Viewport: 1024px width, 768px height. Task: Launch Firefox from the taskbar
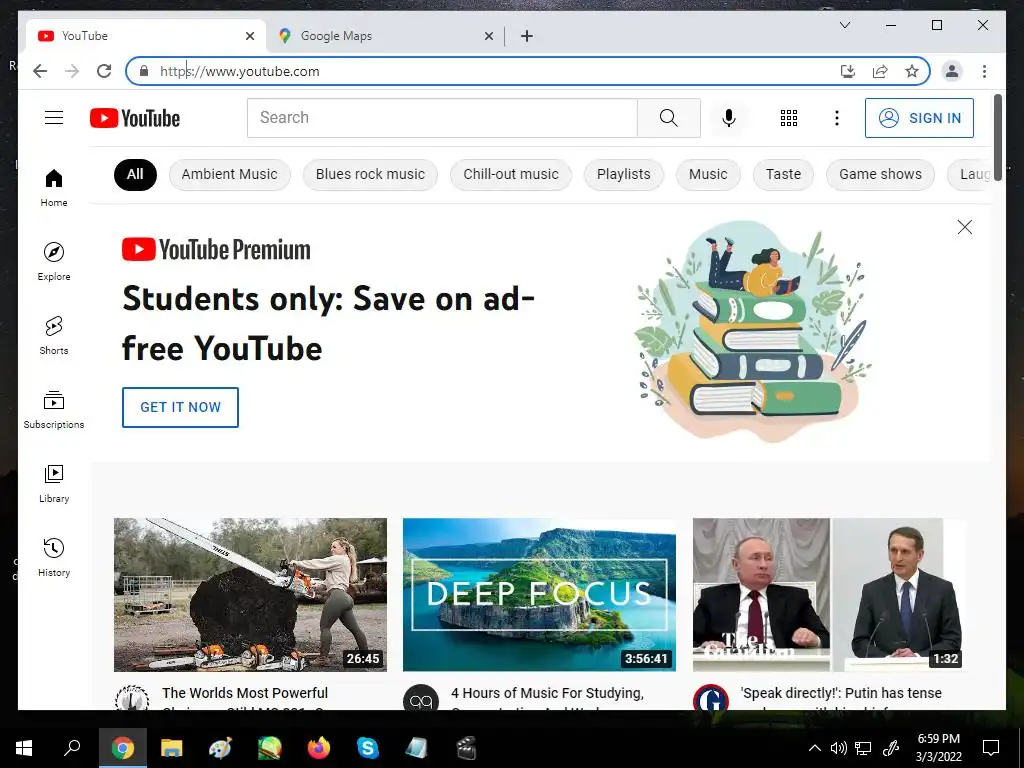pos(319,748)
